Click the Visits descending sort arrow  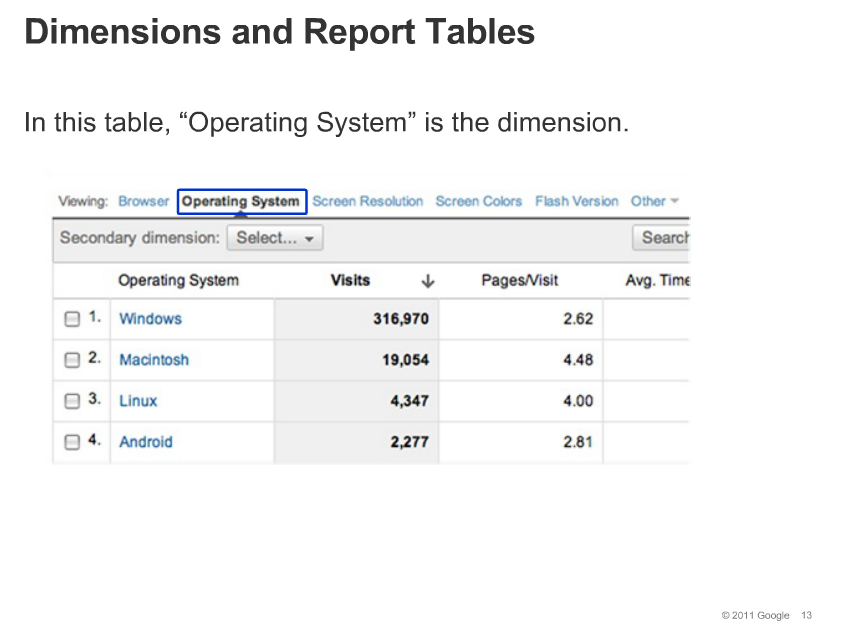point(428,281)
